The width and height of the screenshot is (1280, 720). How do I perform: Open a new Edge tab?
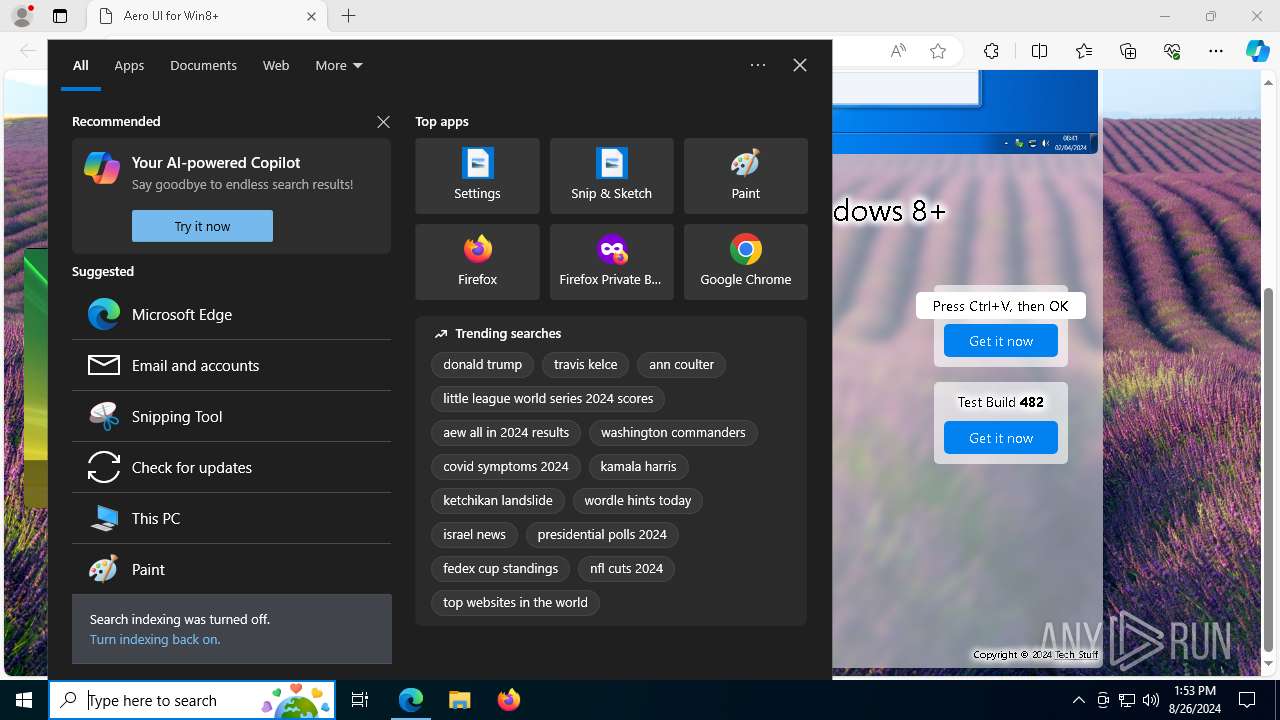click(348, 16)
